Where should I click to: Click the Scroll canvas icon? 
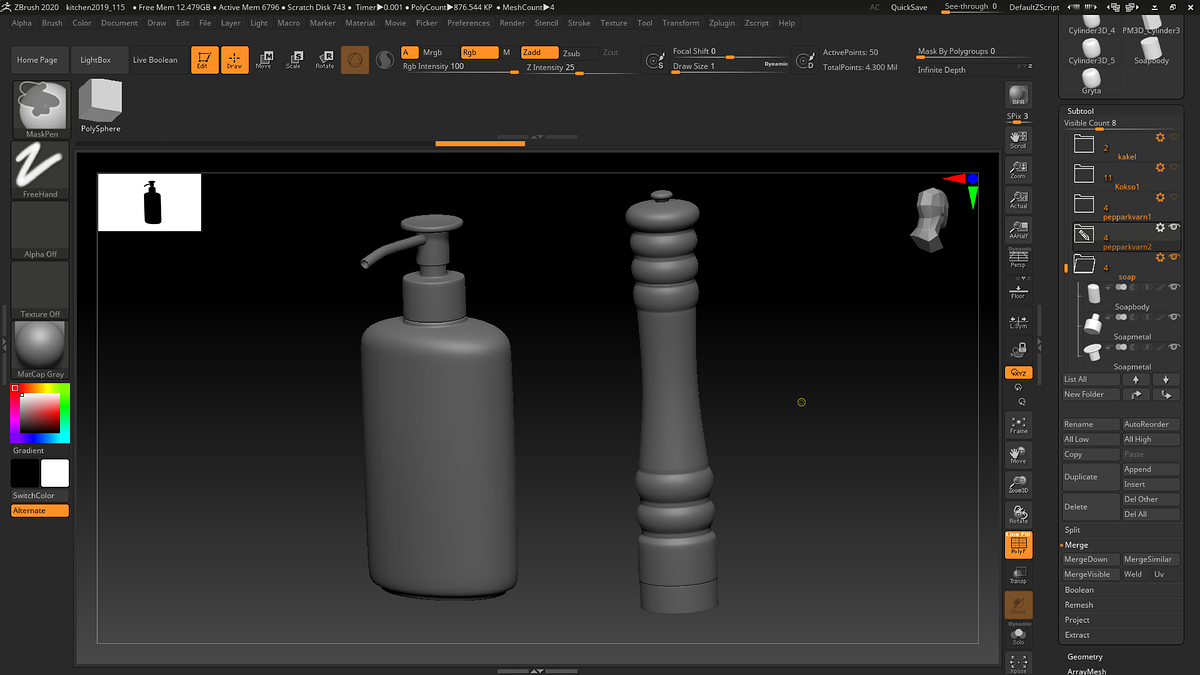(x=1018, y=139)
